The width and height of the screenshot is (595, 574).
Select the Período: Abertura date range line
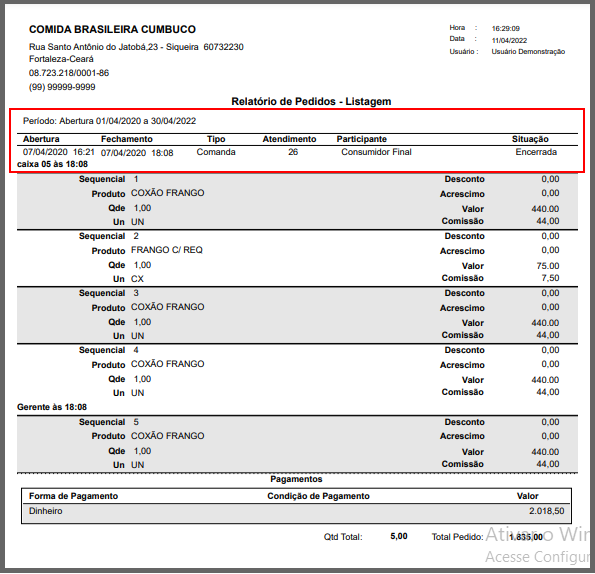[x=109, y=121]
